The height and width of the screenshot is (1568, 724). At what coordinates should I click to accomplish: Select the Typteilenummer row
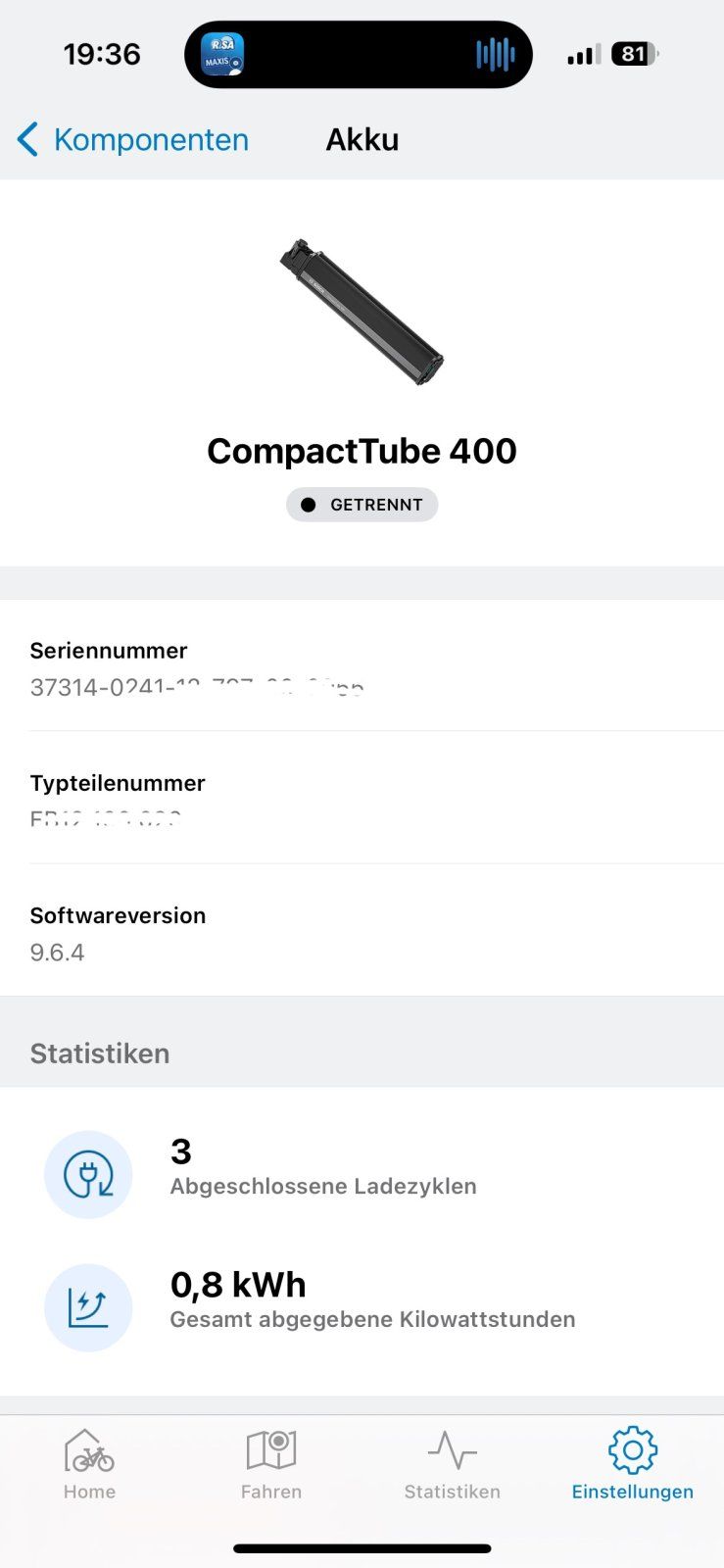362,799
